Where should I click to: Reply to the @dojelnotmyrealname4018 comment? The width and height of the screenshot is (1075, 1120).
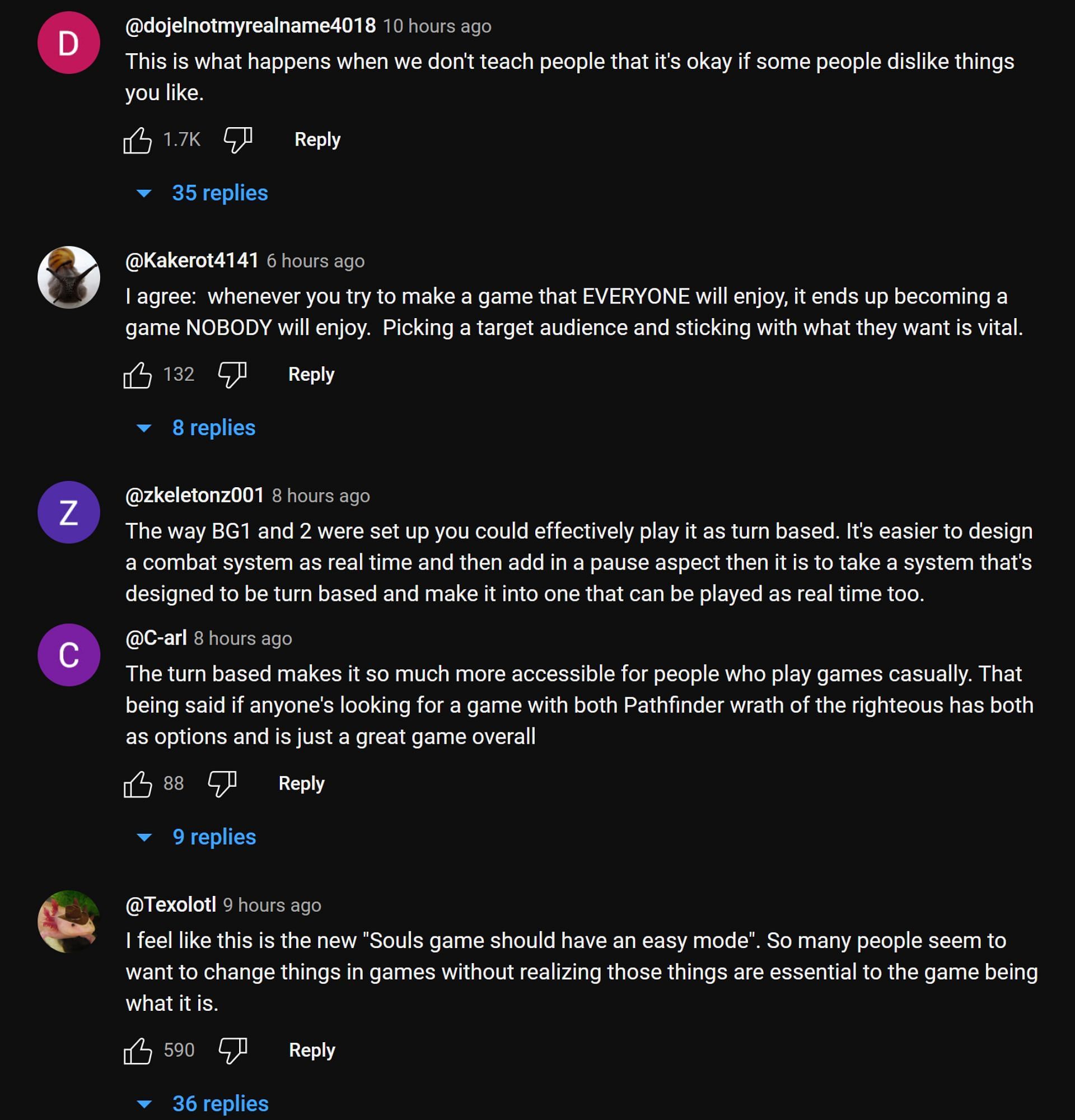pyautogui.click(x=317, y=140)
